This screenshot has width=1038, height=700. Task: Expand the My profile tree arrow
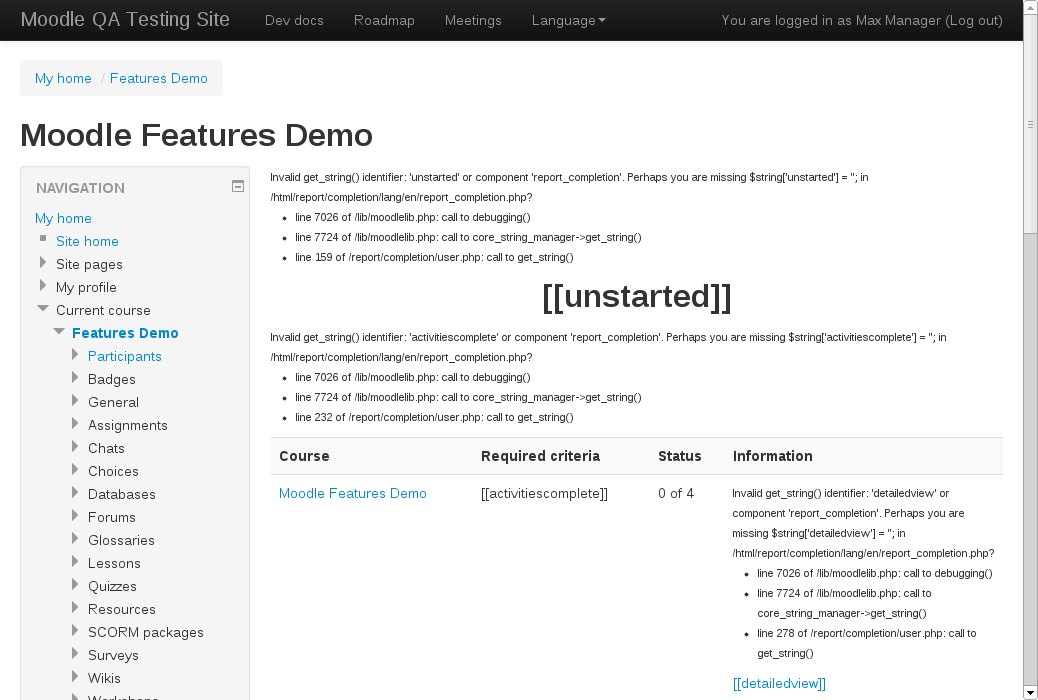point(43,286)
